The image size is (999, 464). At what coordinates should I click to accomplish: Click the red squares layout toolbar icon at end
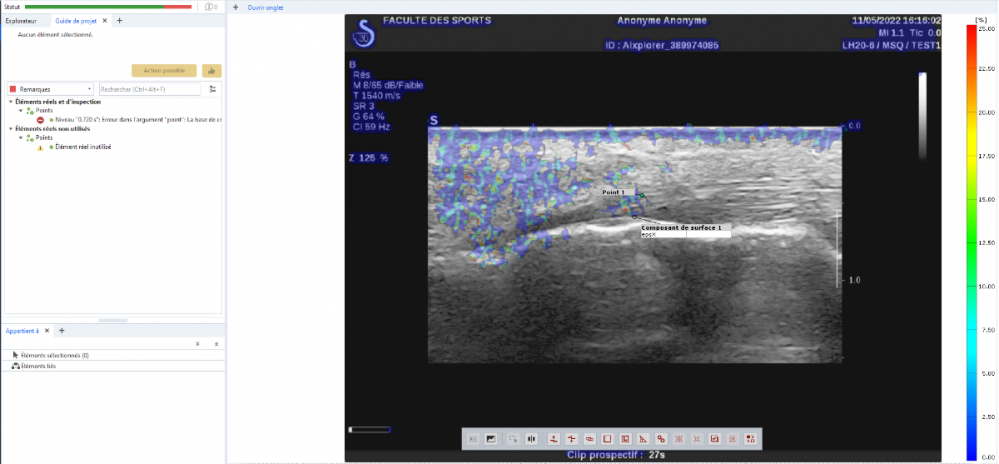751,439
